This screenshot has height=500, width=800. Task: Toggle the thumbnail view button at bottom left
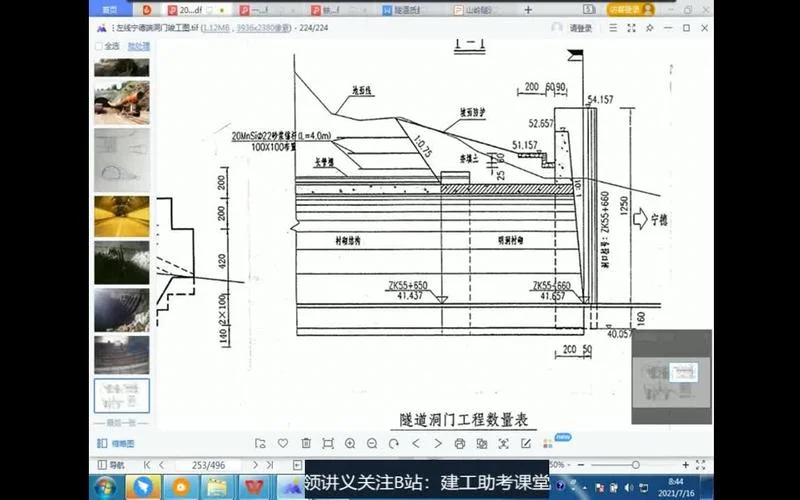pyautogui.click(x=116, y=443)
